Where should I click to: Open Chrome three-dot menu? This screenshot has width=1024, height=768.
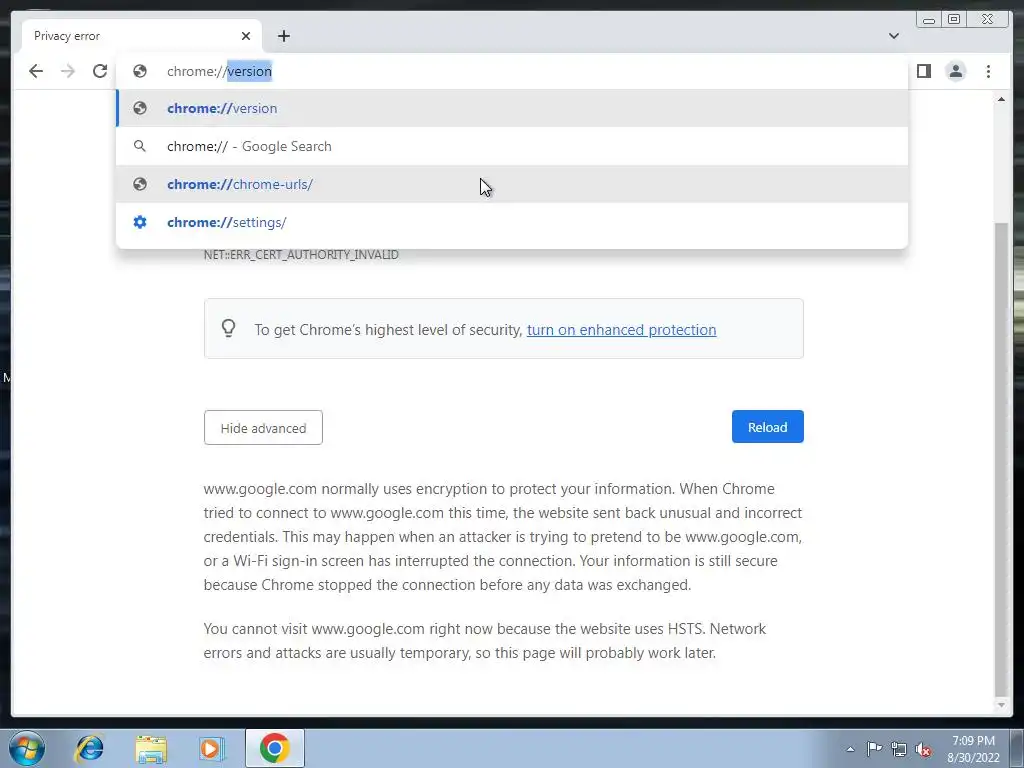[x=988, y=71]
